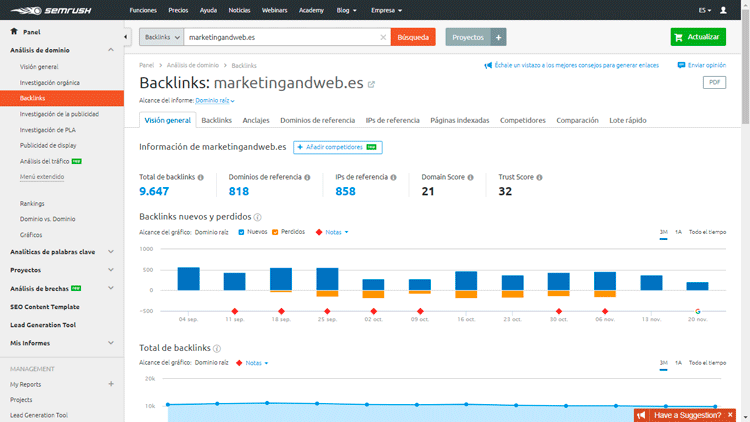Click the red note marker at 11 sep.
Viewport: 750px width, 422px height.
234,311
